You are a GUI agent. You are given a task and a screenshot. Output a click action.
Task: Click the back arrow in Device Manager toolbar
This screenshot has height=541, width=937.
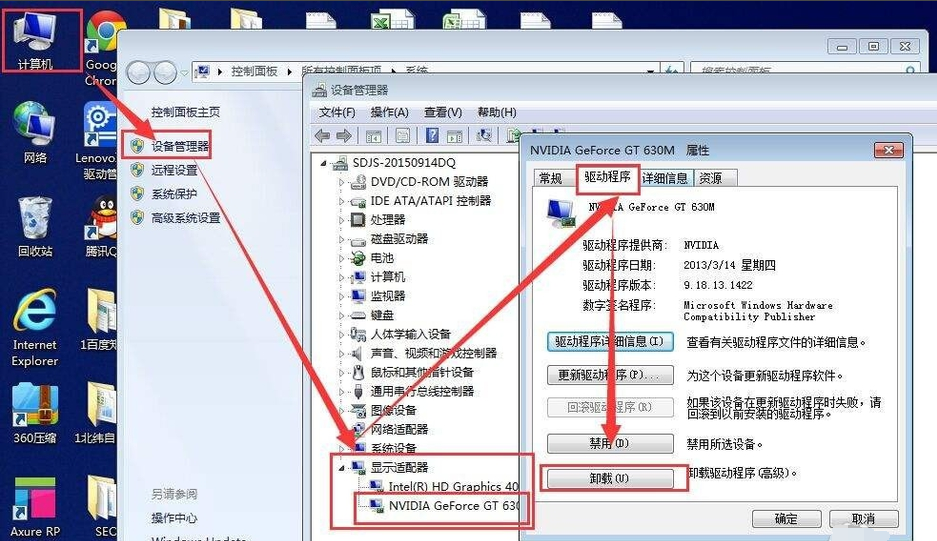[322, 135]
